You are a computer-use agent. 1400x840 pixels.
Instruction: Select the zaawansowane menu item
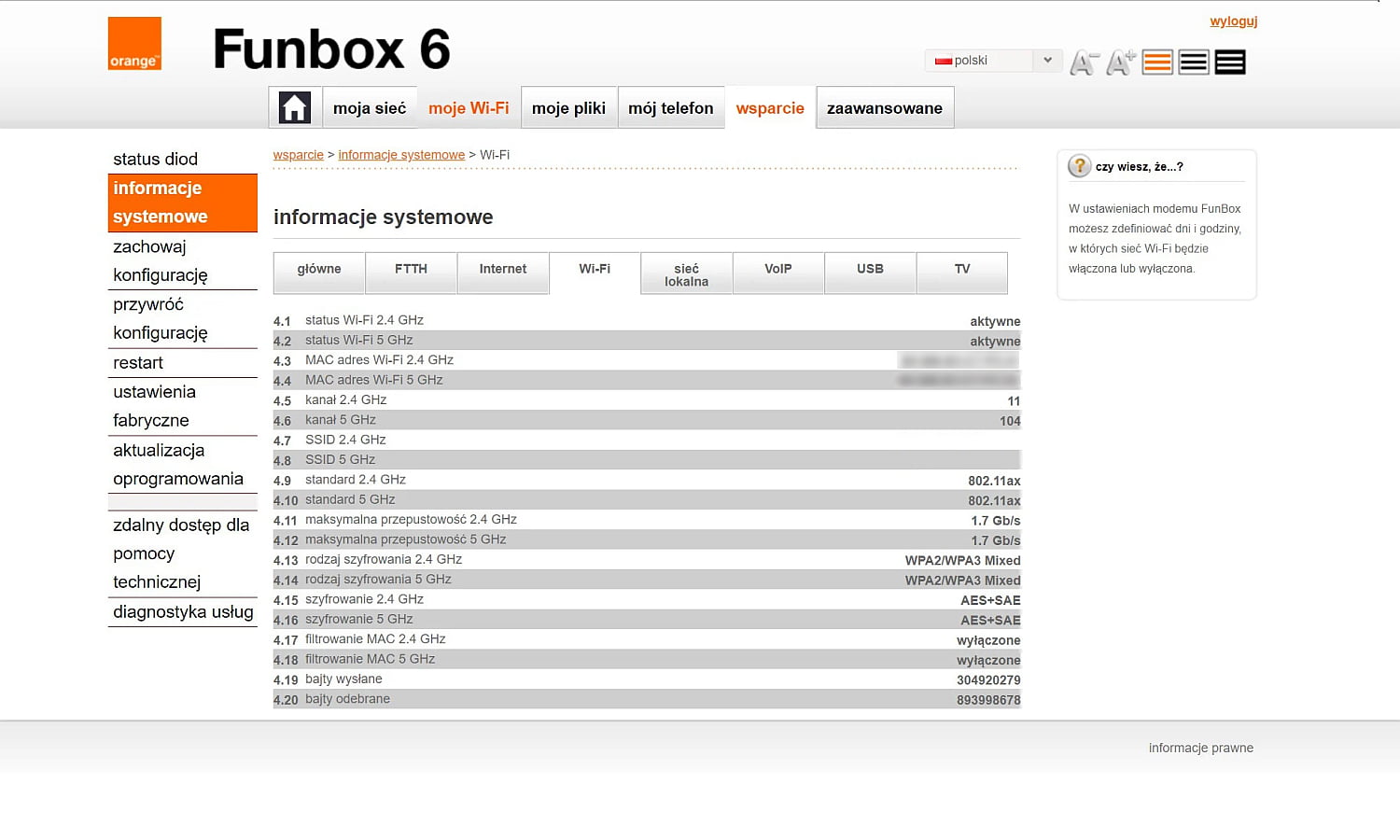884,107
